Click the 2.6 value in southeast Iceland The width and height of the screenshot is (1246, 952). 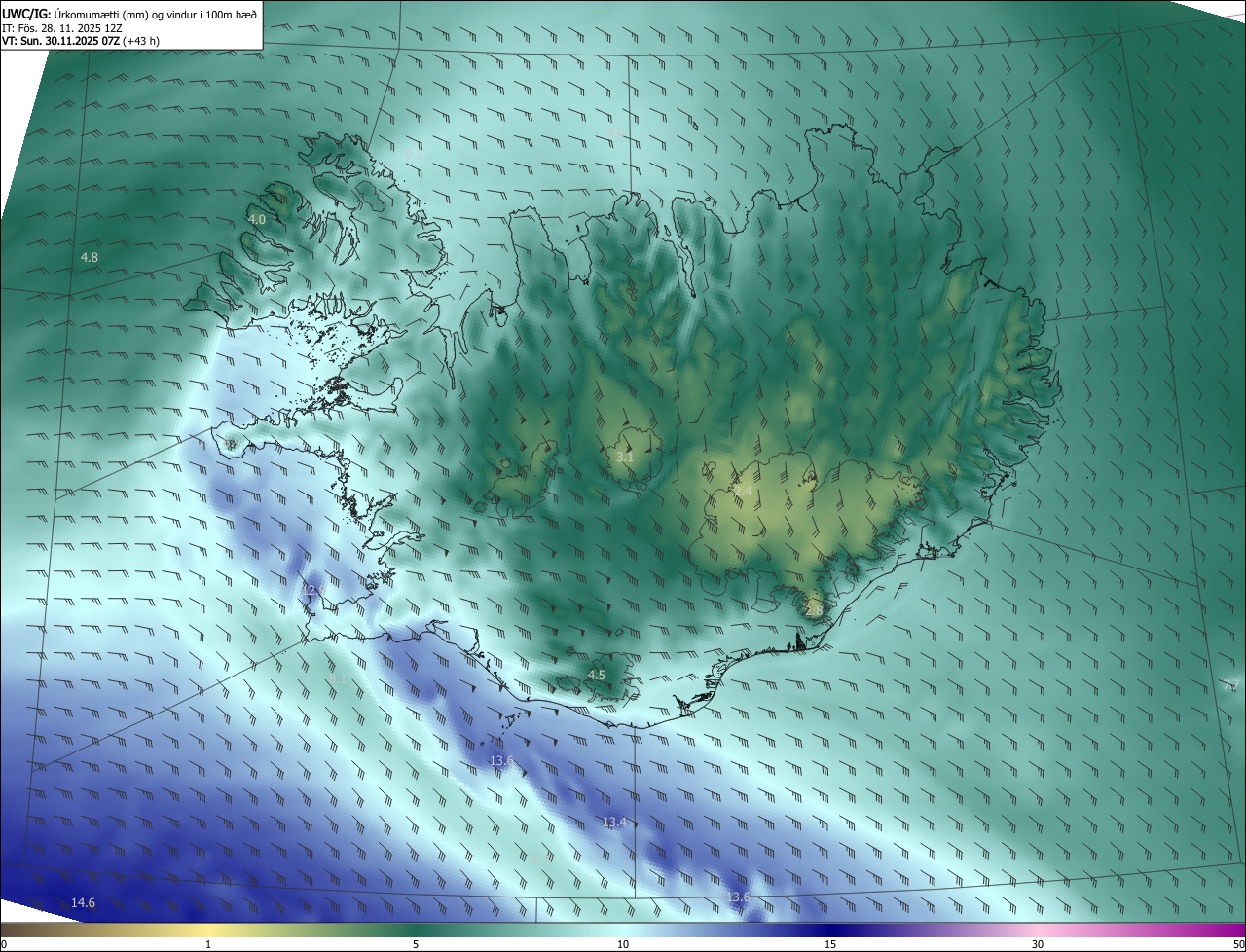(x=814, y=610)
